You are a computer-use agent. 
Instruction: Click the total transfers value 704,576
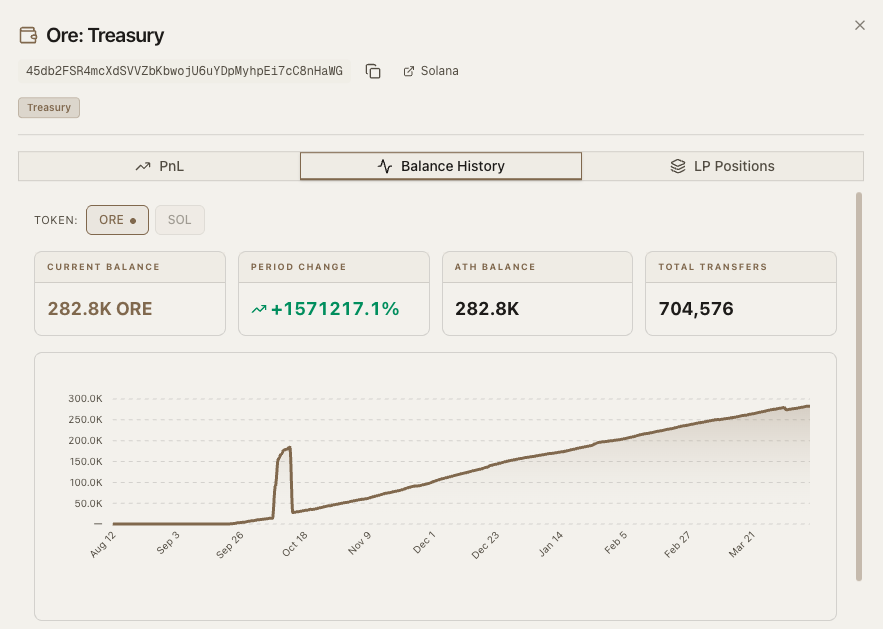point(696,309)
